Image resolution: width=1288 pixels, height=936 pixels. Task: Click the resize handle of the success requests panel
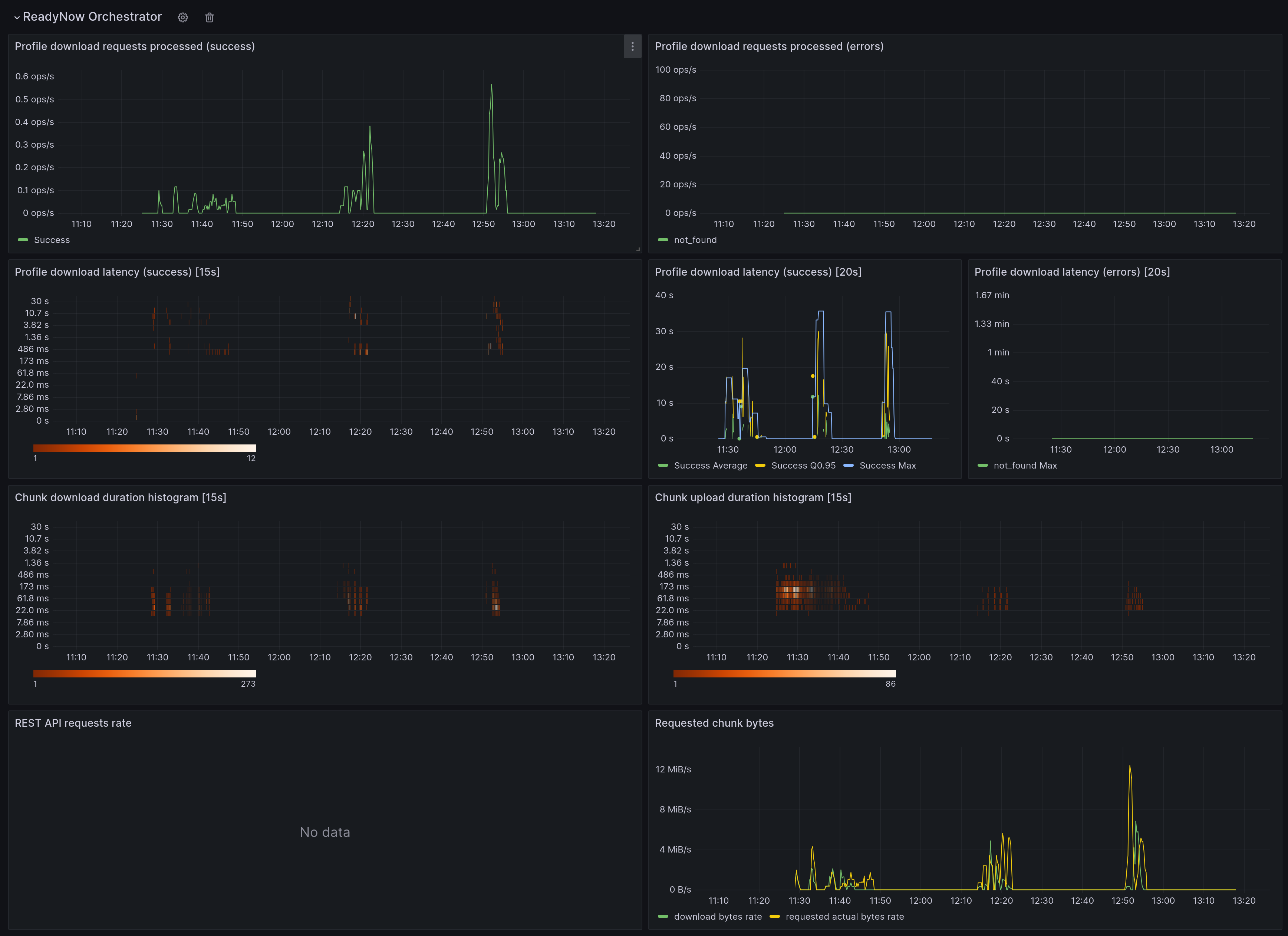(638, 249)
